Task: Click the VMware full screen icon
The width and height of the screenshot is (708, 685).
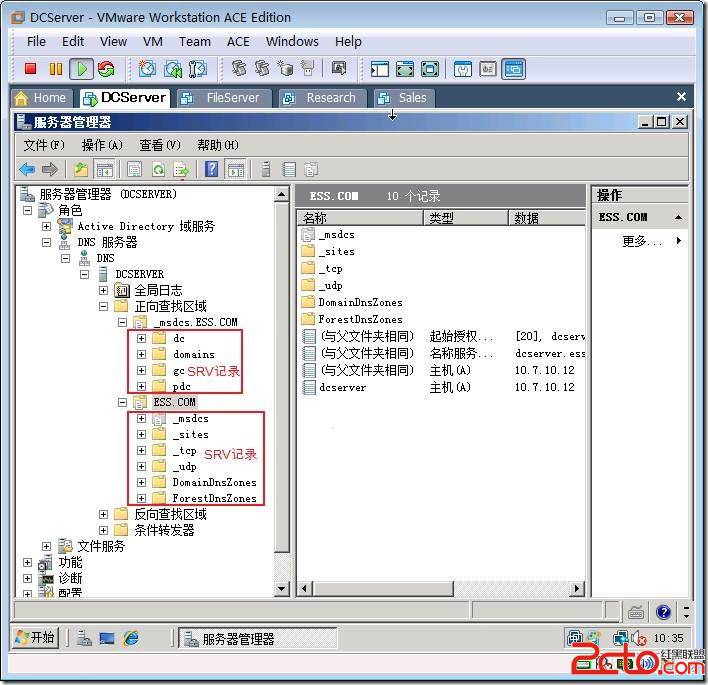Action: (429, 69)
